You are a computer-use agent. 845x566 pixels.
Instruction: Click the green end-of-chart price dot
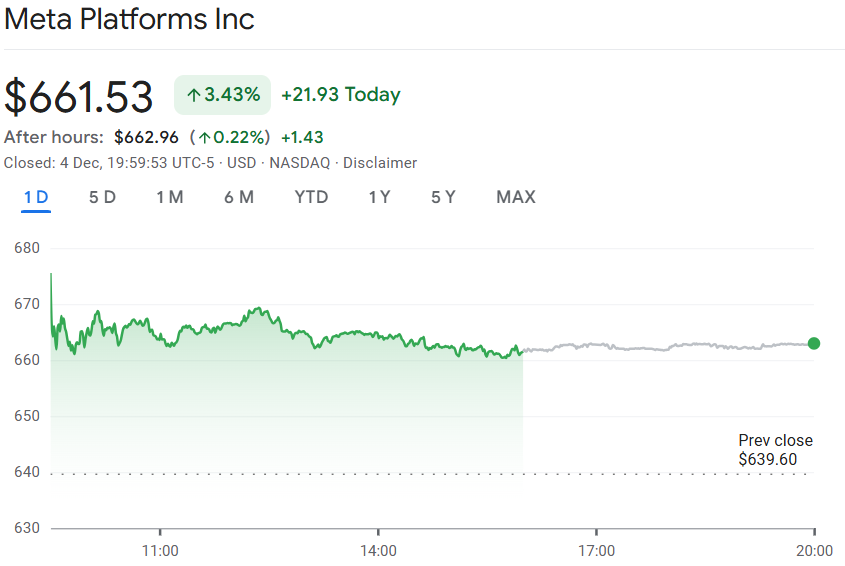pyautogui.click(x=813, y=344)
